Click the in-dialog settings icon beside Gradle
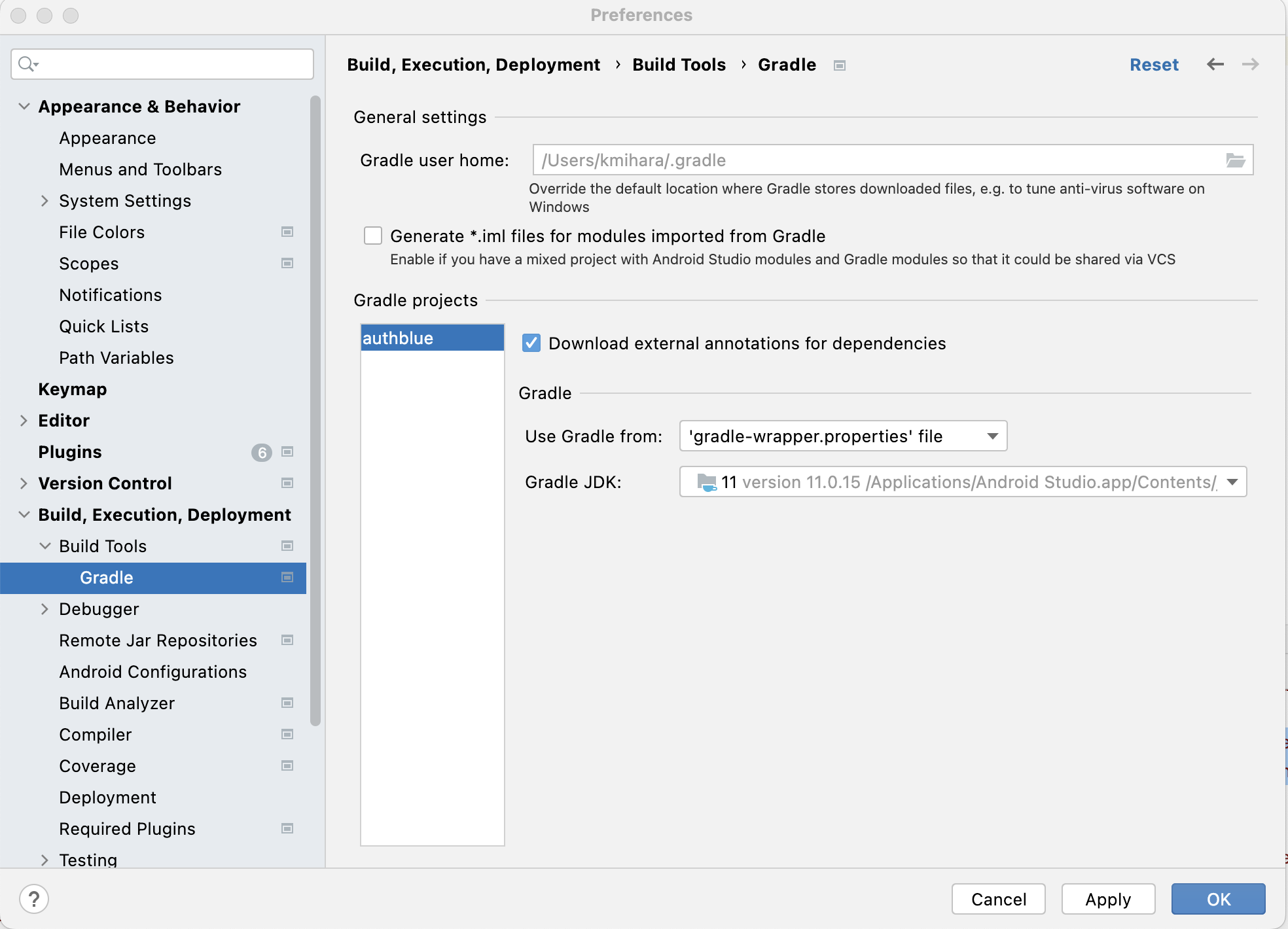Image resolution: width=1288 pixels, height=929 pixels. click(x=287, y=578)
